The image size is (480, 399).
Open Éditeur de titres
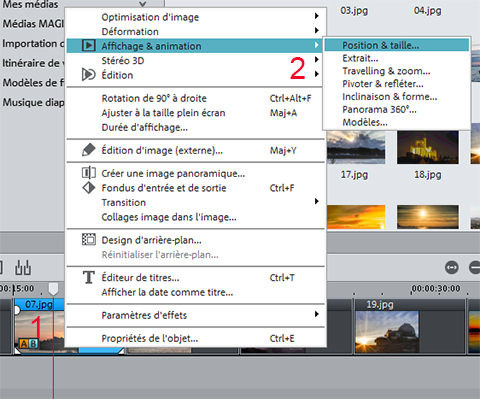(x=196, y=278)
